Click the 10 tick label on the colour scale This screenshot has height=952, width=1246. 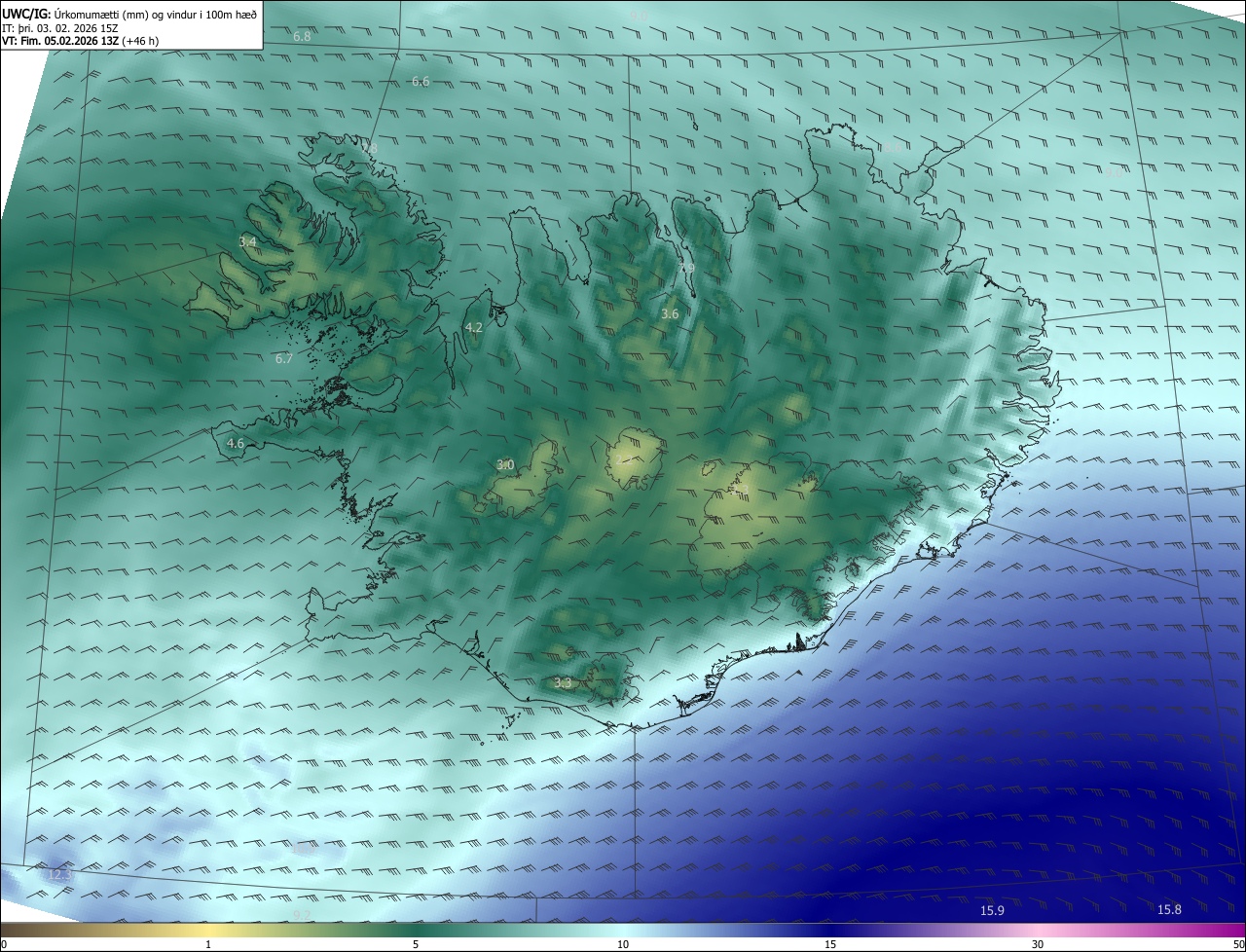(623, 944)
